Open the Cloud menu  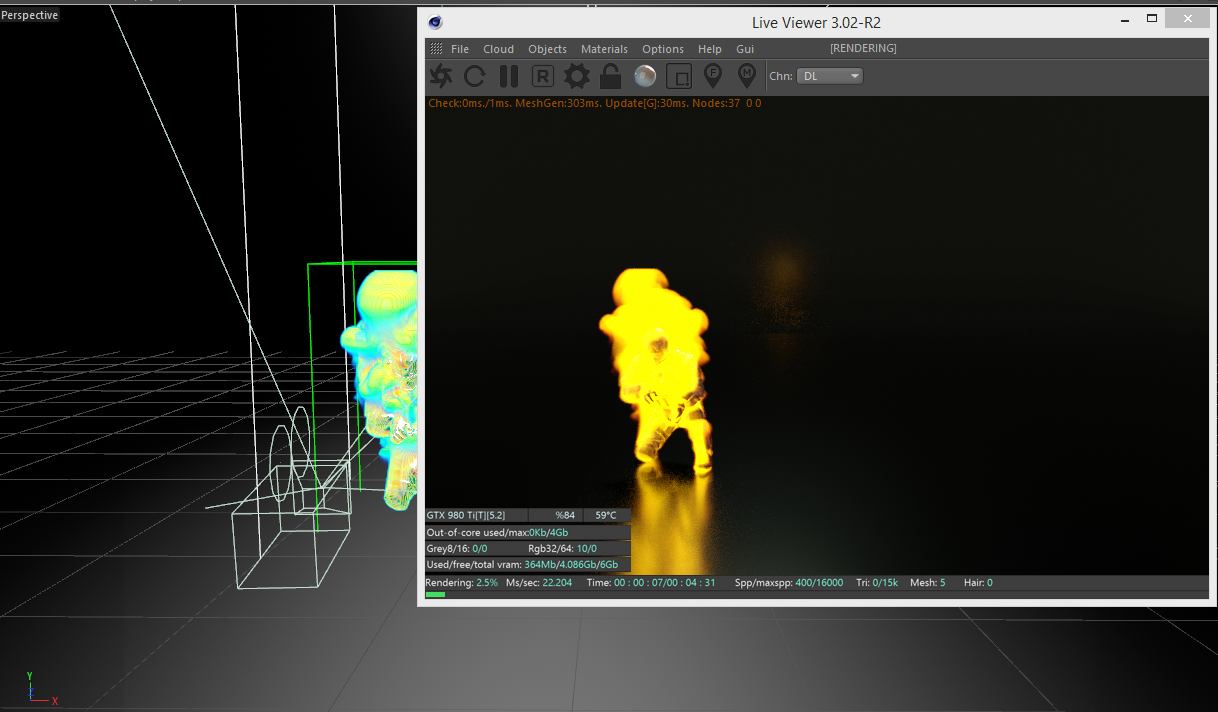pos(498,49)
